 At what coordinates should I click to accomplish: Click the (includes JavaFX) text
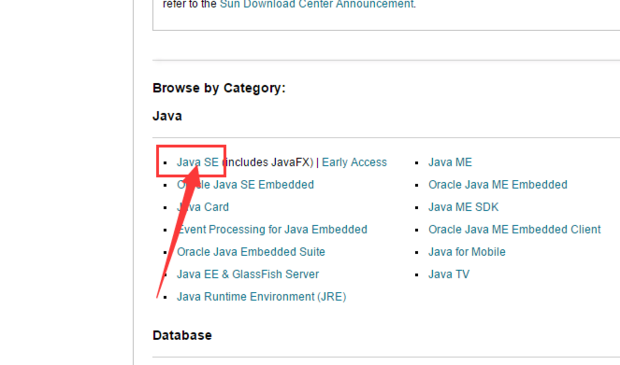[268, 162]
